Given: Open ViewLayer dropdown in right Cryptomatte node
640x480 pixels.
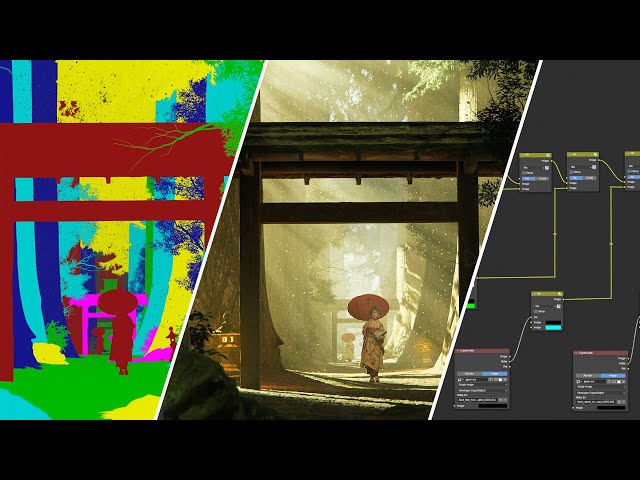Looking at the screenshot, I should click(x=601, y=393).
